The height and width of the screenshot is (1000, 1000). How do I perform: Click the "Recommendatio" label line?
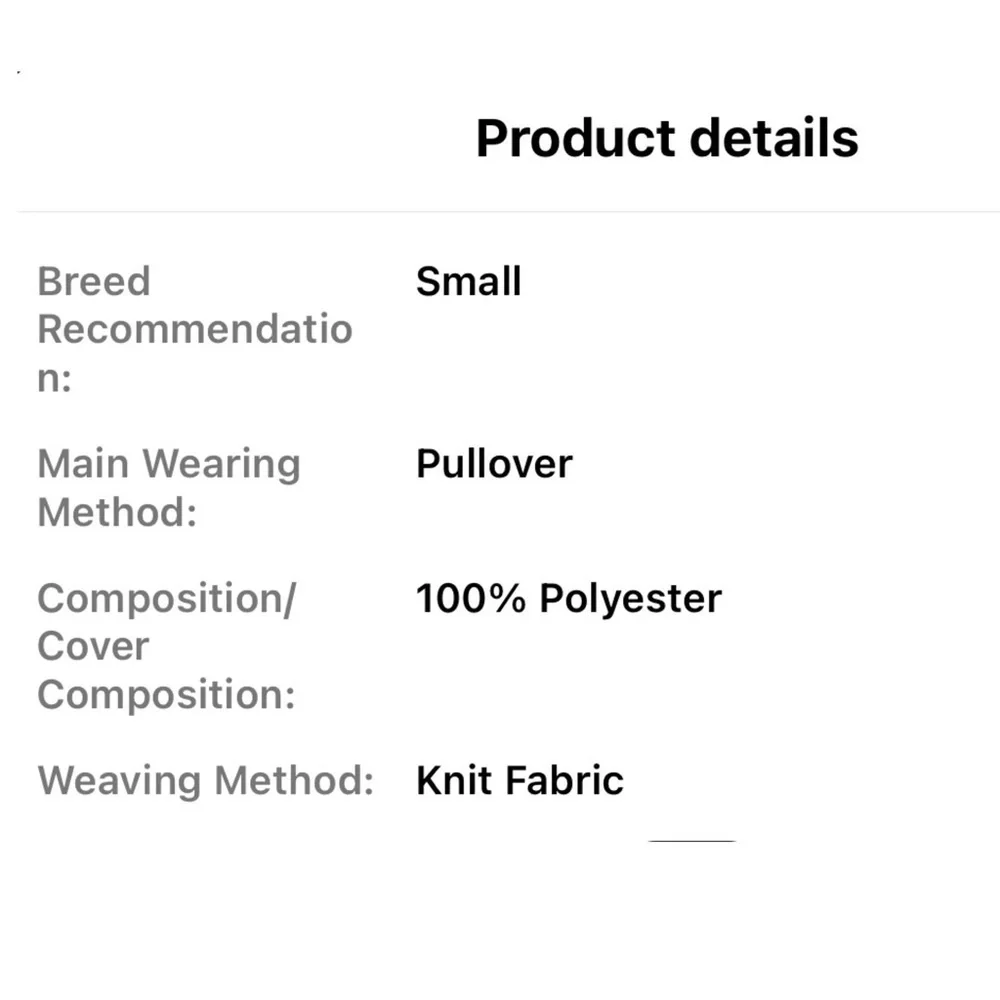coord(195,329)
